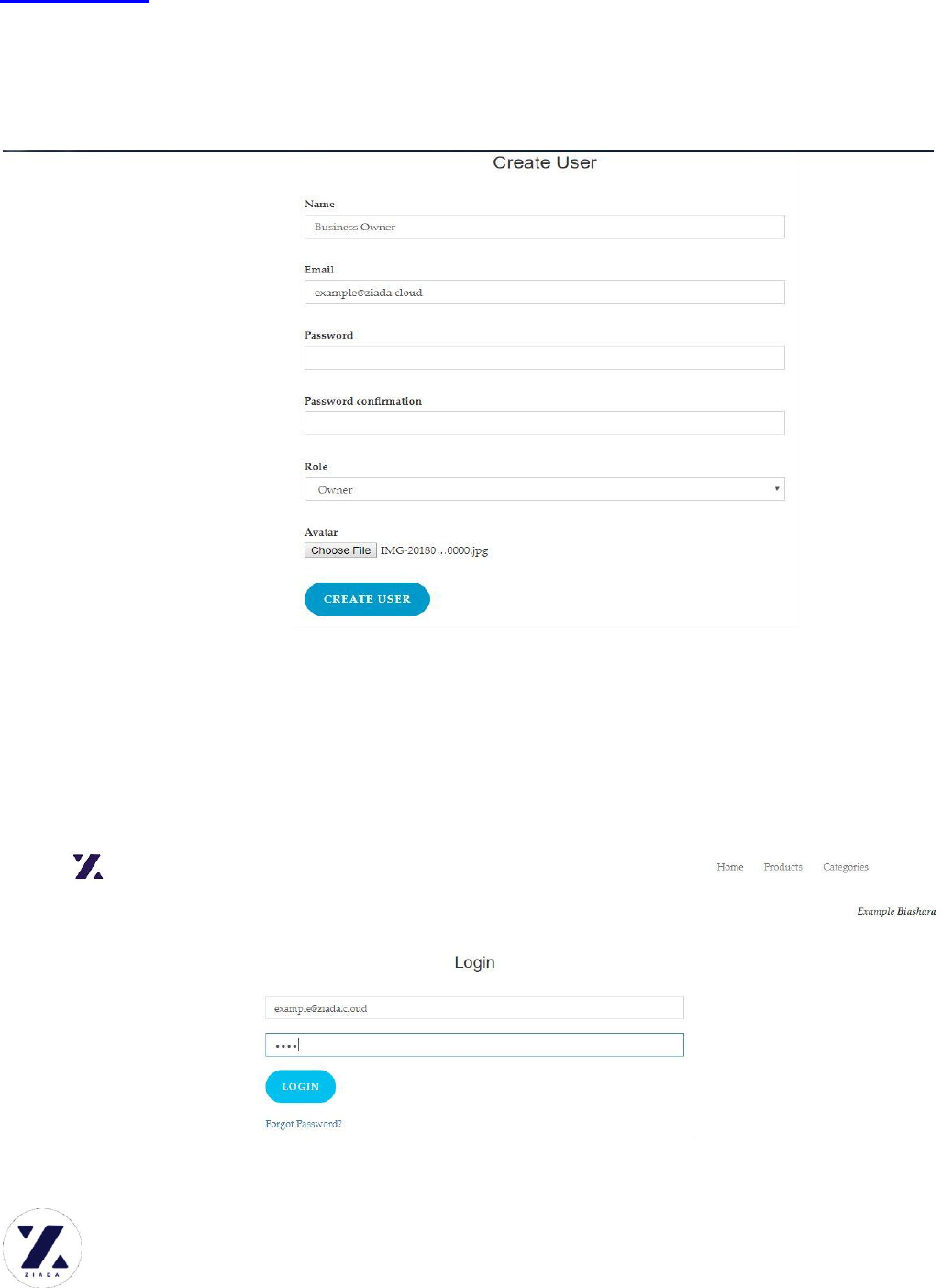942x1288 pixels.
Task: Click the login password field with dots
Action: (x=474, y=1045)
